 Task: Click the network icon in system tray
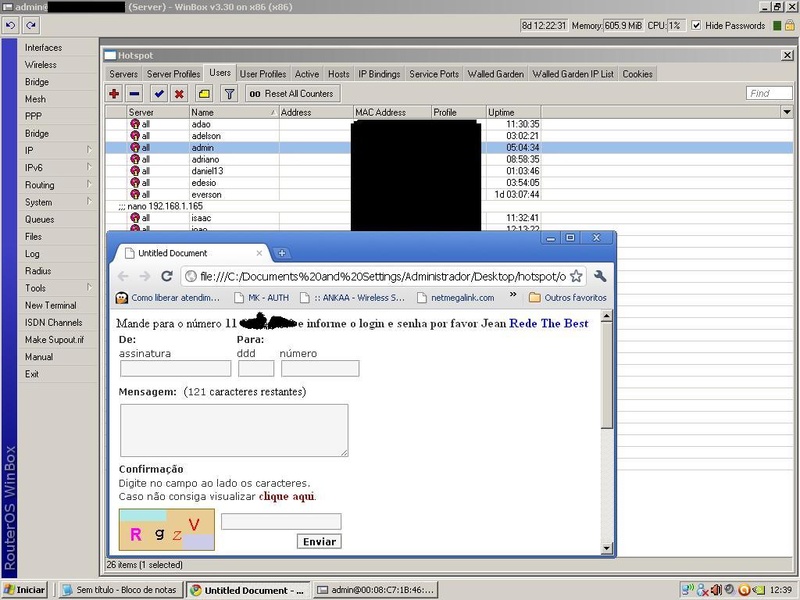[688, 590]
